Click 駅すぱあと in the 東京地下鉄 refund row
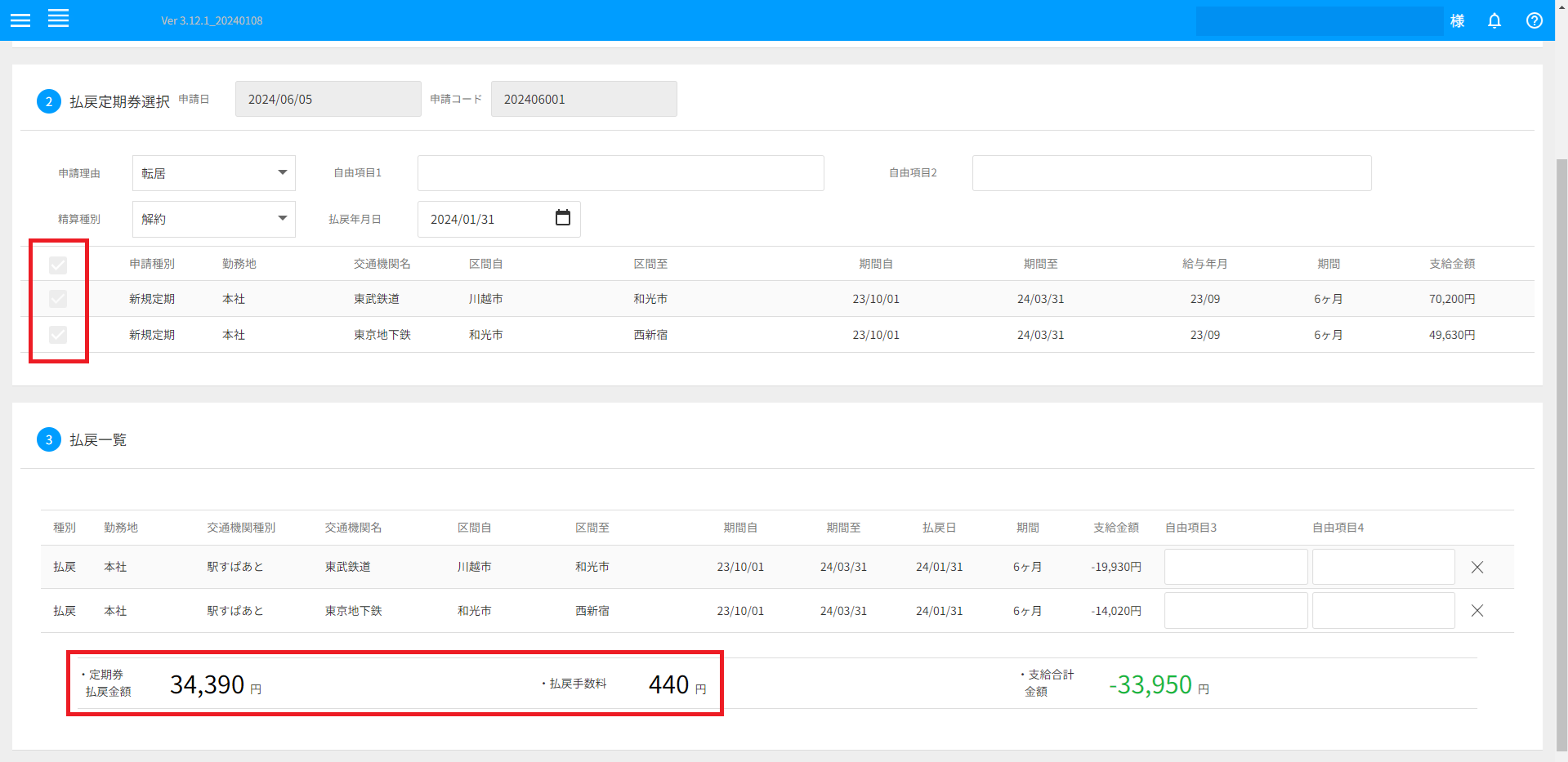 click(235, 611)
